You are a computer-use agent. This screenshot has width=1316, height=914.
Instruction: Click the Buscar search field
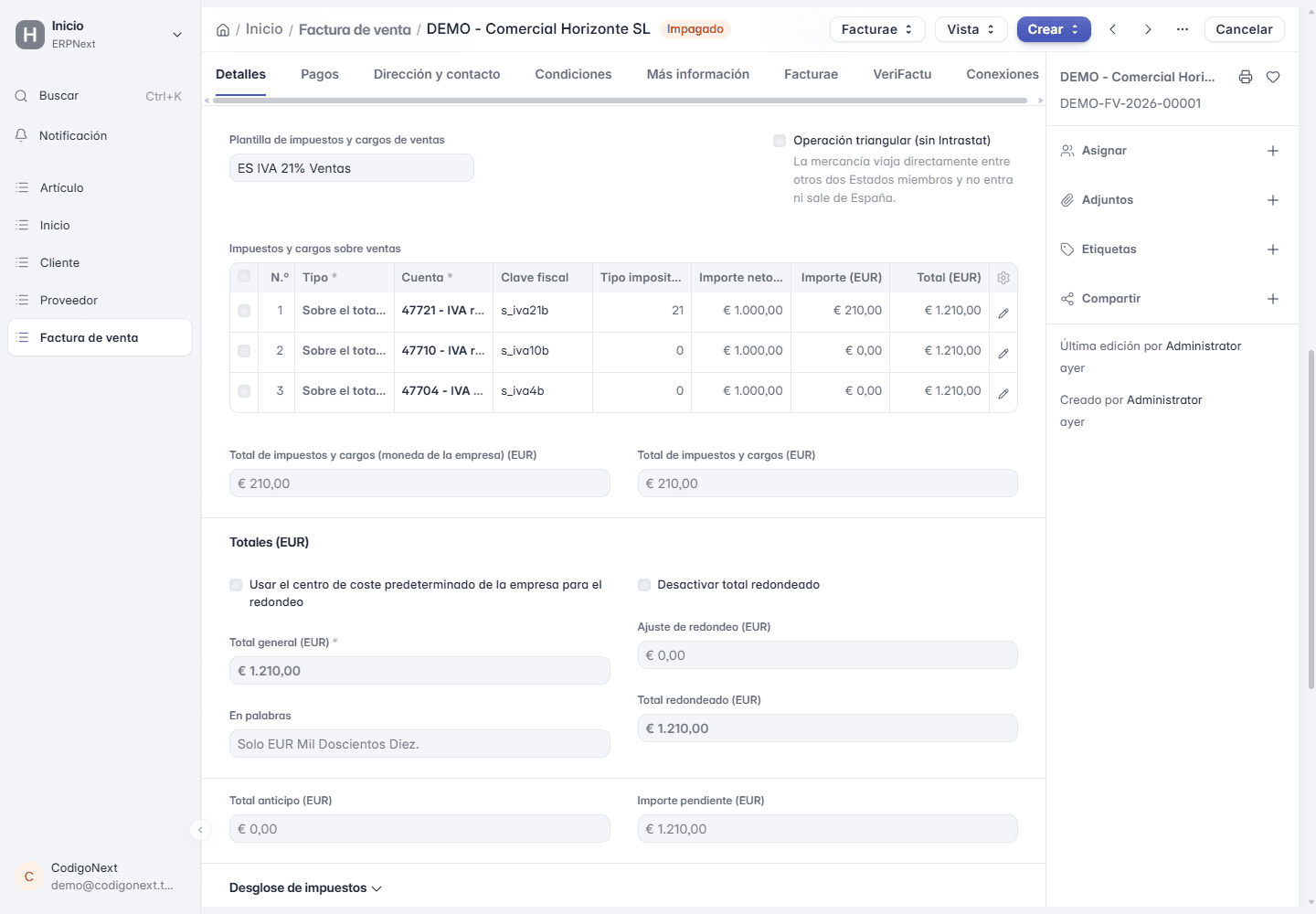(101, 96)
